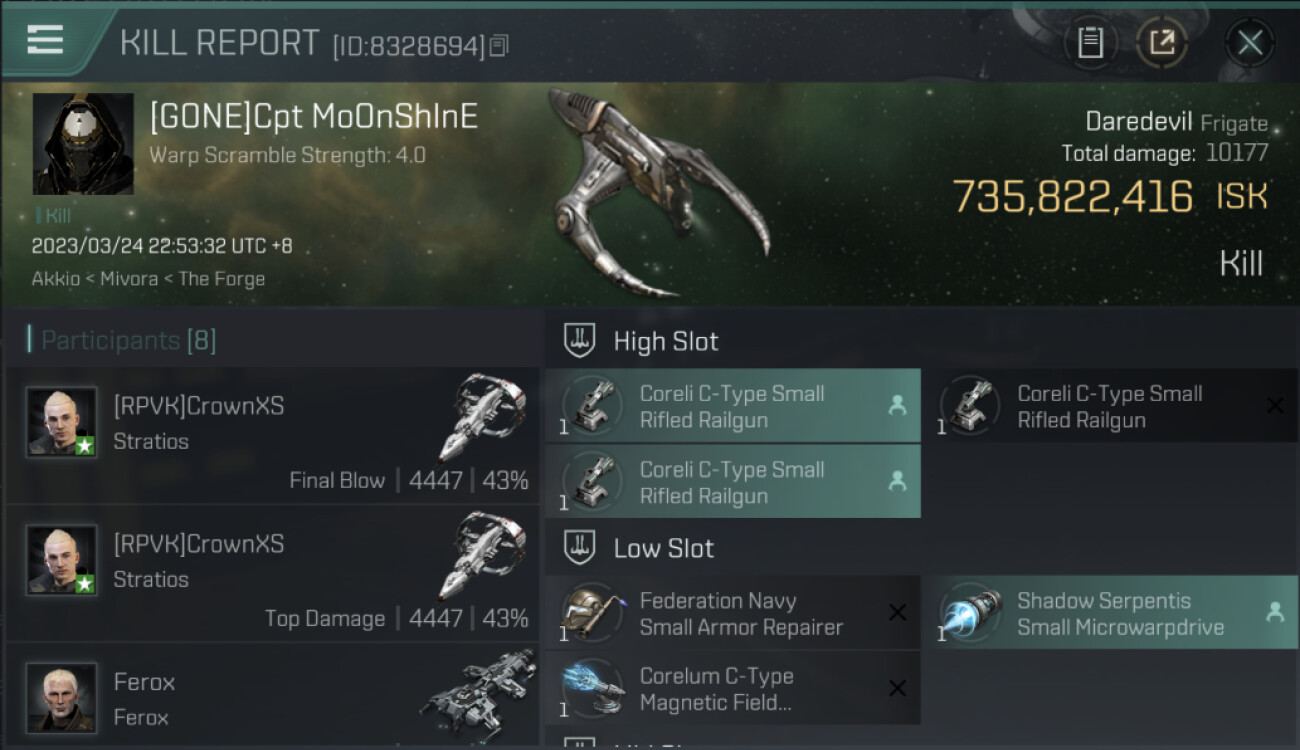This screenshot has width=1300, height=750.
Task: Open the hamburger menu icon
Action: point(45,40)
